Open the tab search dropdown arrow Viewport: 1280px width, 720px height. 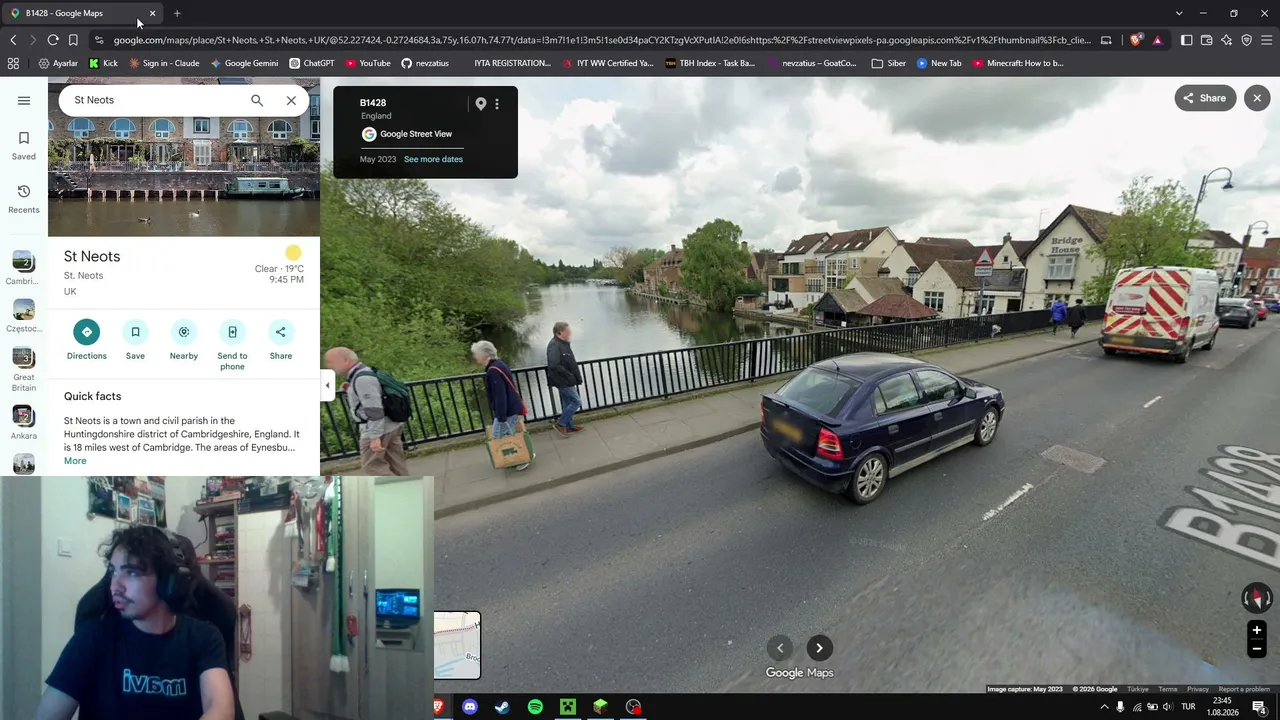(1179, 13)
